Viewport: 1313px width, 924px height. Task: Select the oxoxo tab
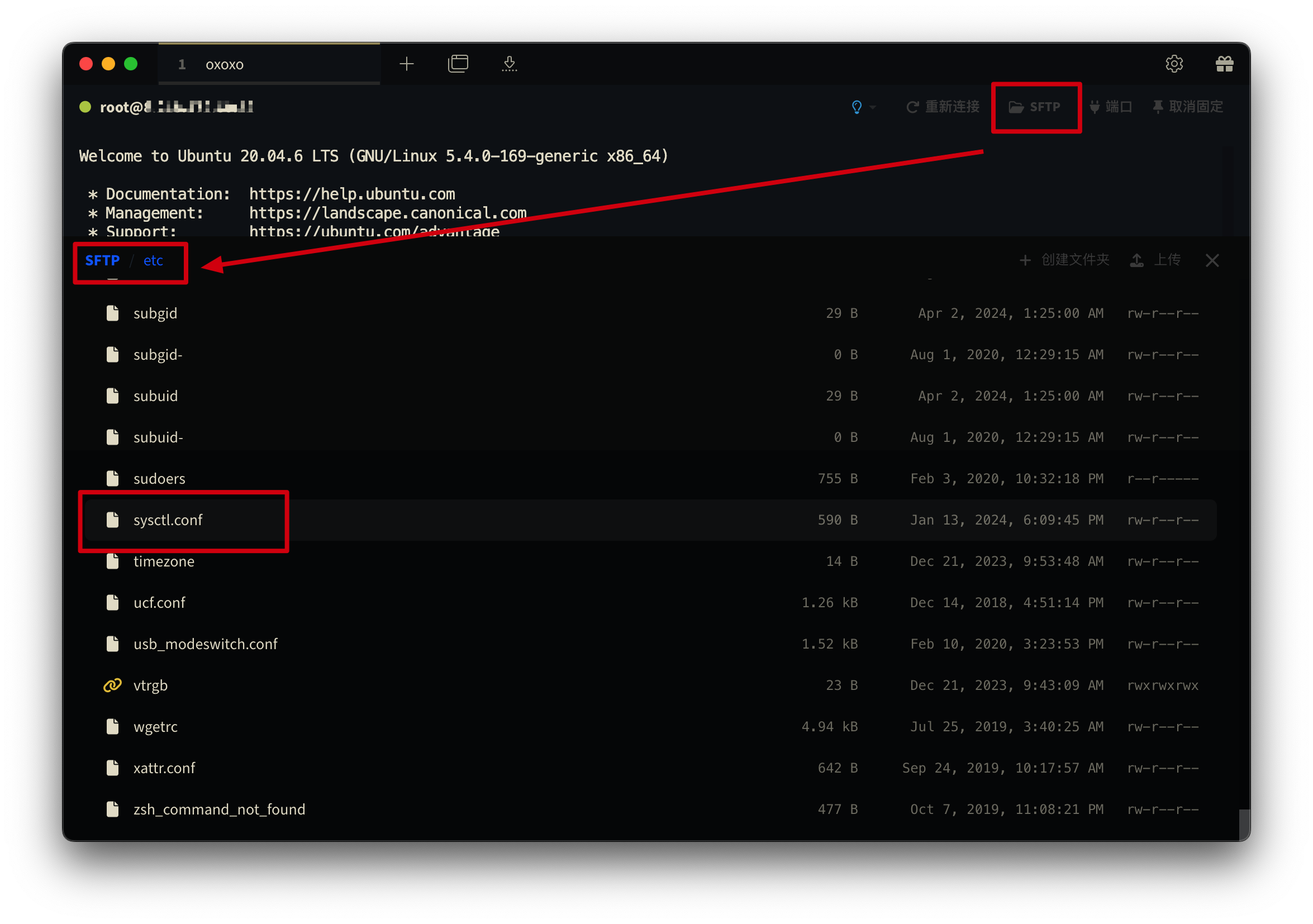269,64
